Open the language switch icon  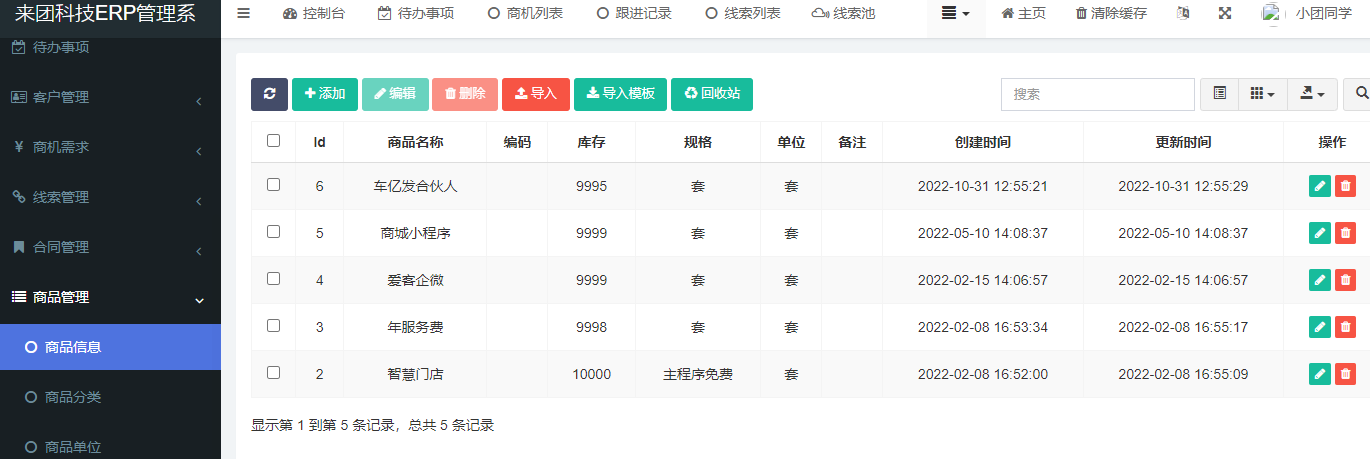click(x=1184, y=14)
